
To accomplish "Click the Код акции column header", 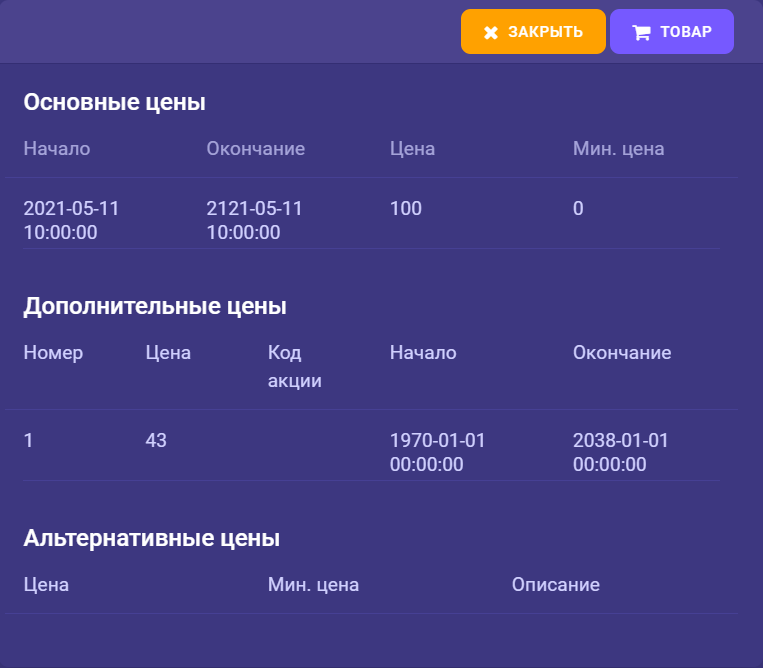I will pyautogui.click(x=294, y=366).
